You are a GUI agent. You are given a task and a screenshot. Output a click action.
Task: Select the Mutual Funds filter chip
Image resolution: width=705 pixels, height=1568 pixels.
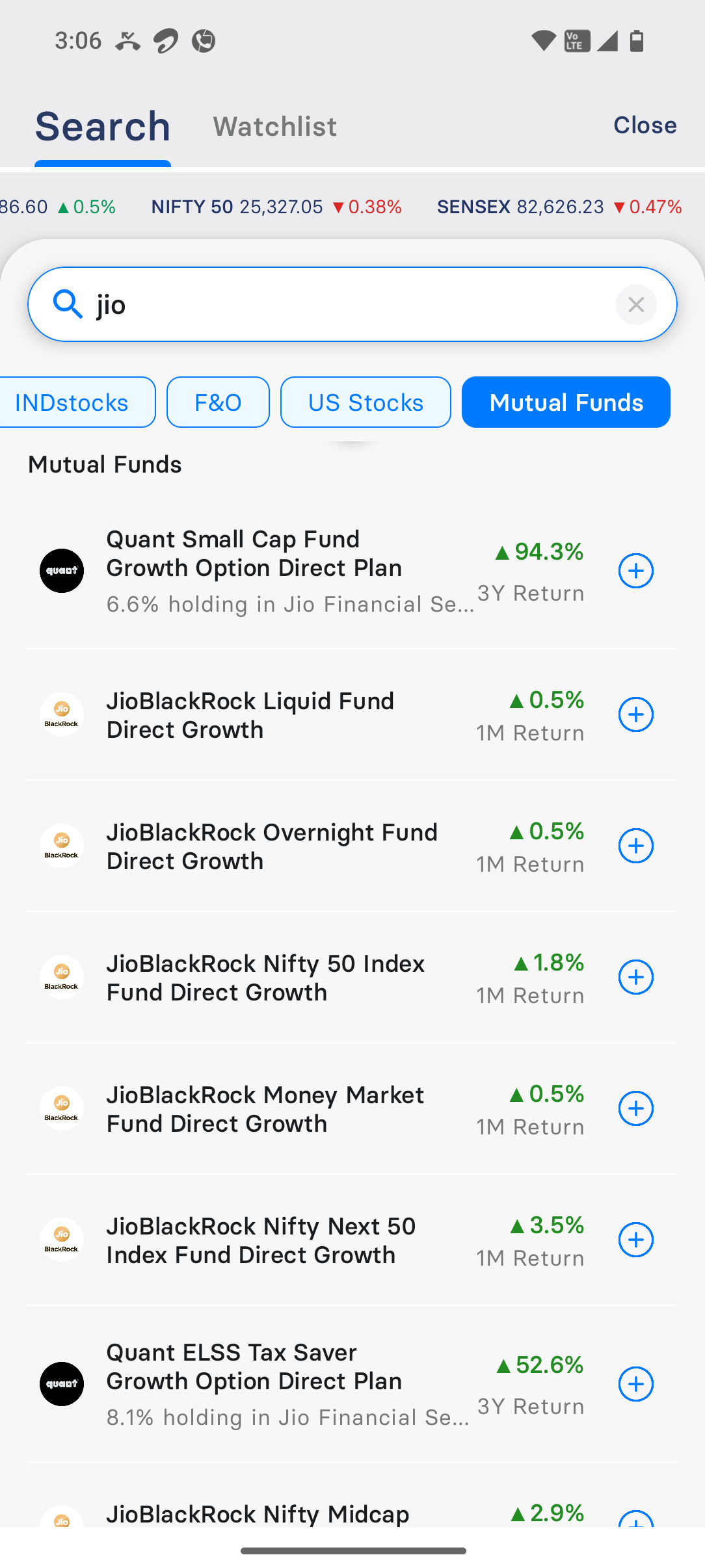point(566,402)
